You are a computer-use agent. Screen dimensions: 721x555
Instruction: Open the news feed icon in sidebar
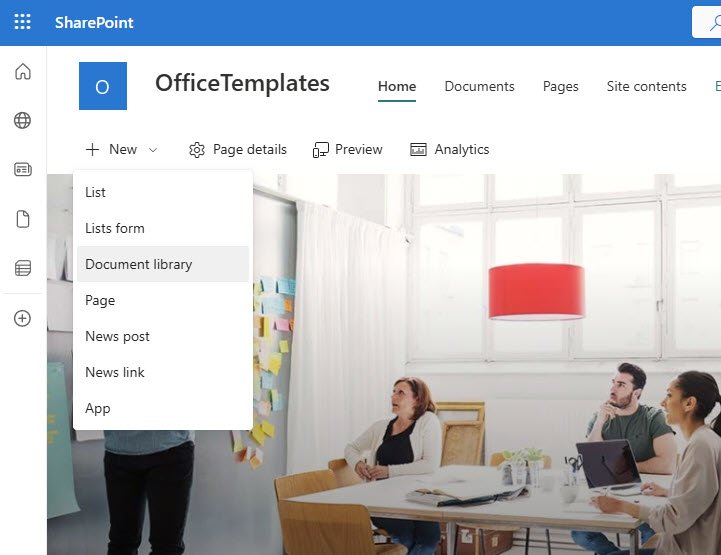(x=22, y=170)
